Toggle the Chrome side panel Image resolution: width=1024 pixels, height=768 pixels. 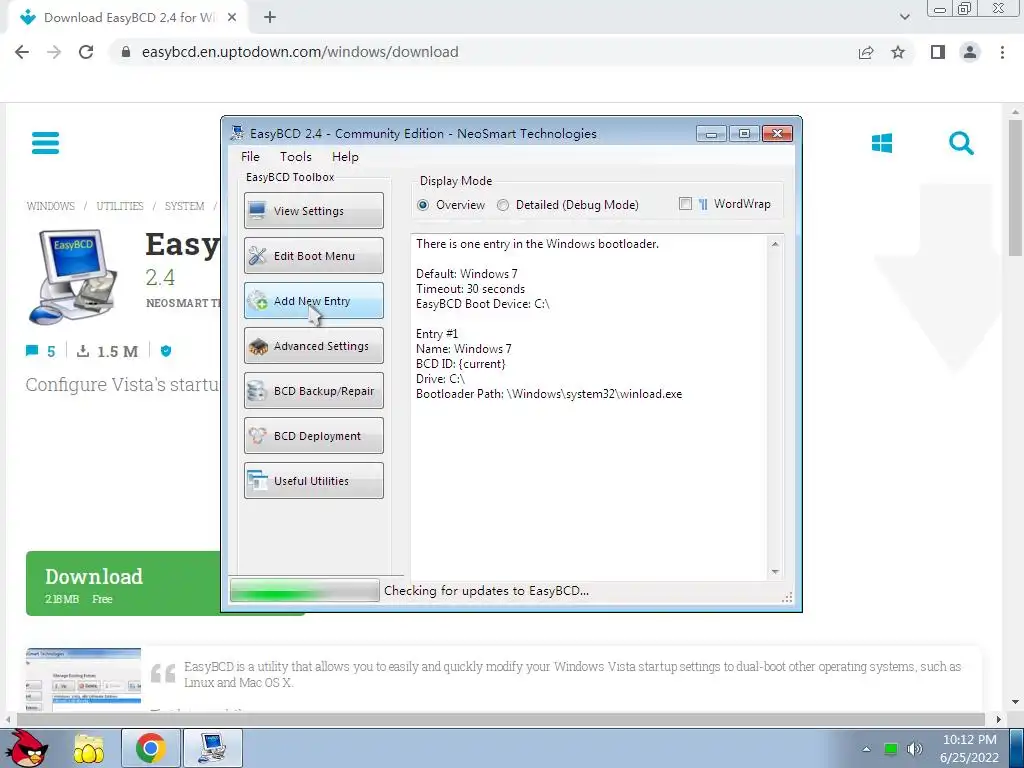click(x=938, y=52)
